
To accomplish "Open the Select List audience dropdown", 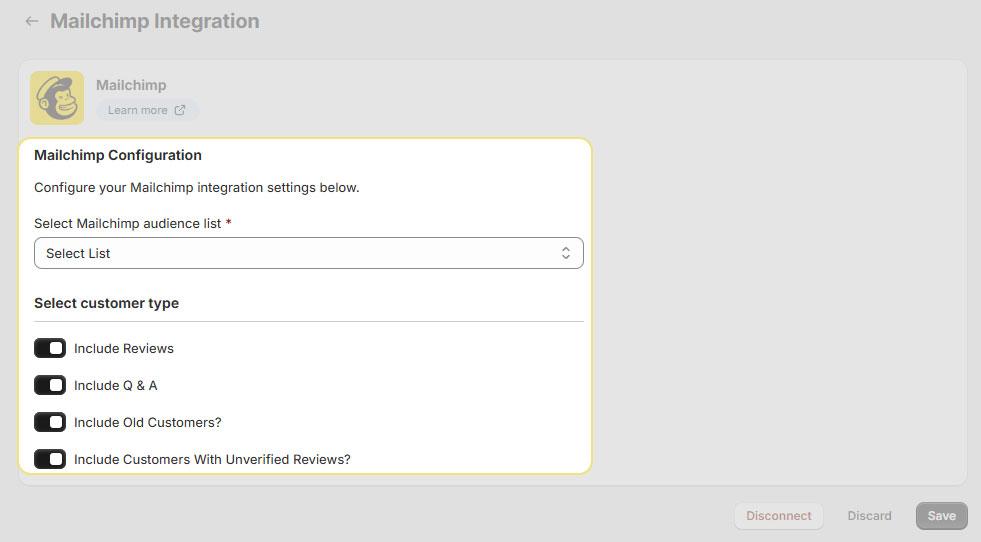I will click(308, 253).
